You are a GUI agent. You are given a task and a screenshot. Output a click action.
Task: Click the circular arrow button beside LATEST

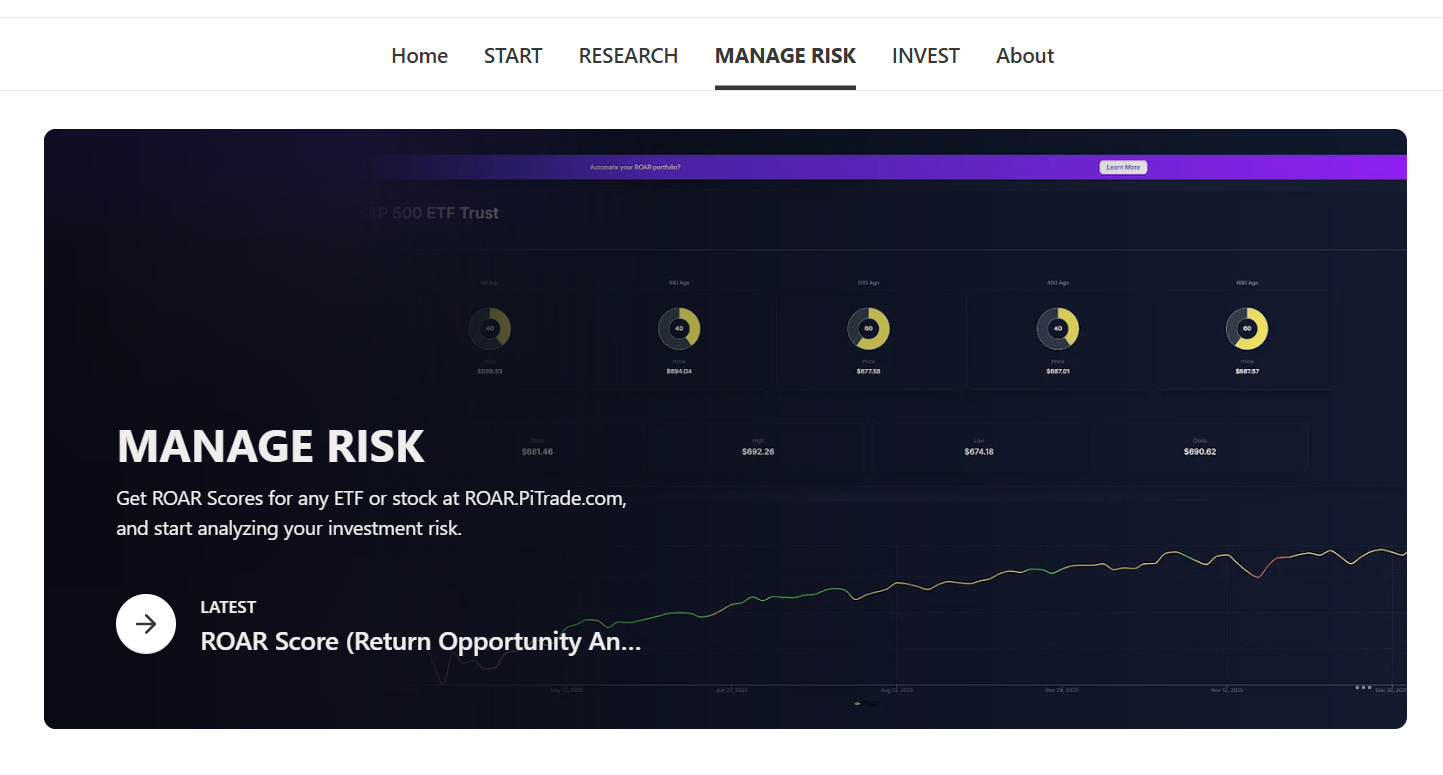tap(146, 624)
